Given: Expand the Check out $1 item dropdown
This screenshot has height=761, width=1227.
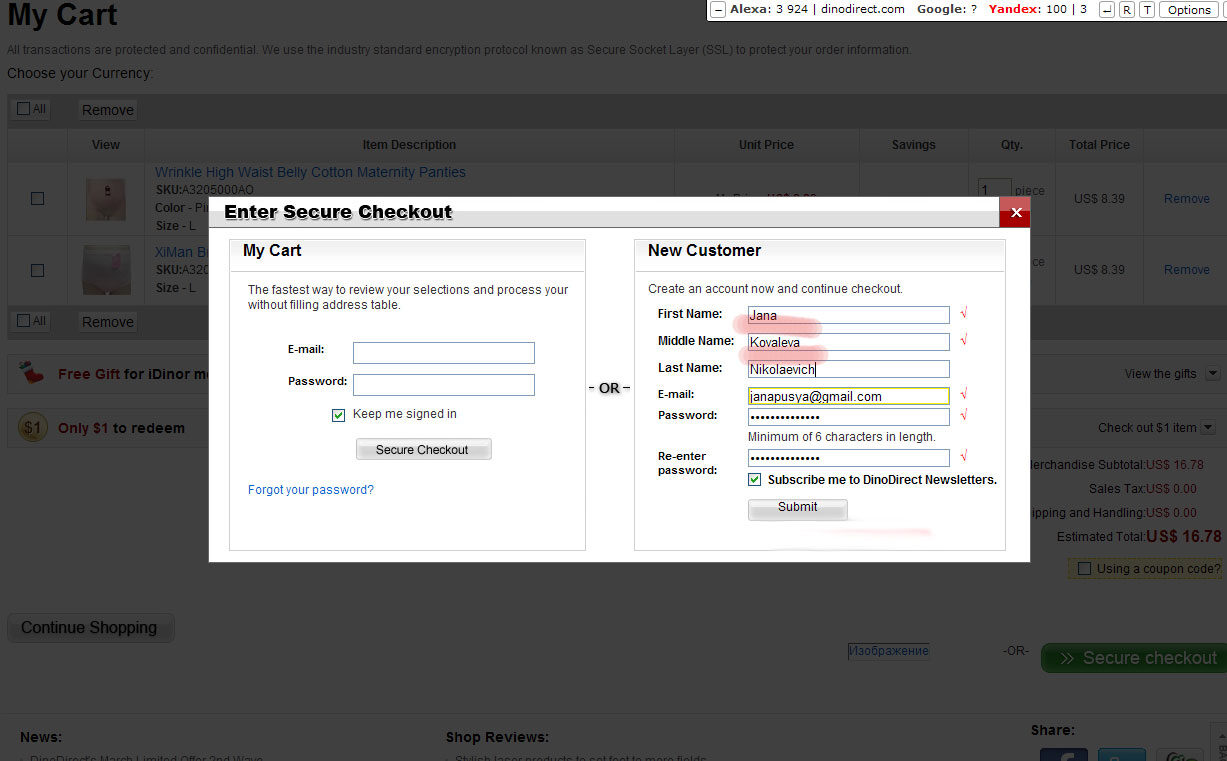Looking at the screenshot, I should [1207, 428].
